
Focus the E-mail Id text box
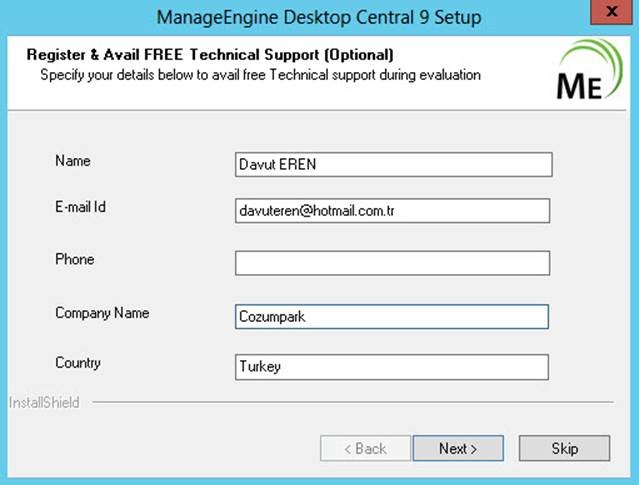pyautogui.click(x=392, y=211)
